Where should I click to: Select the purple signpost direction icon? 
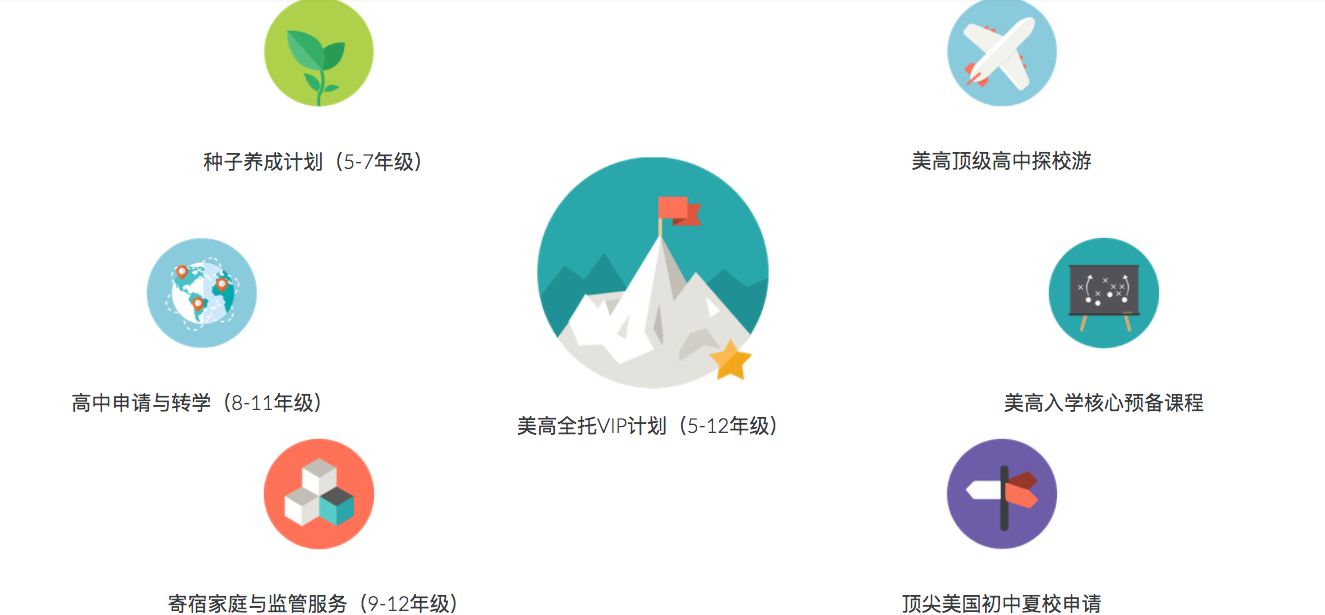pyautogui.click(x=1002, y=494)
